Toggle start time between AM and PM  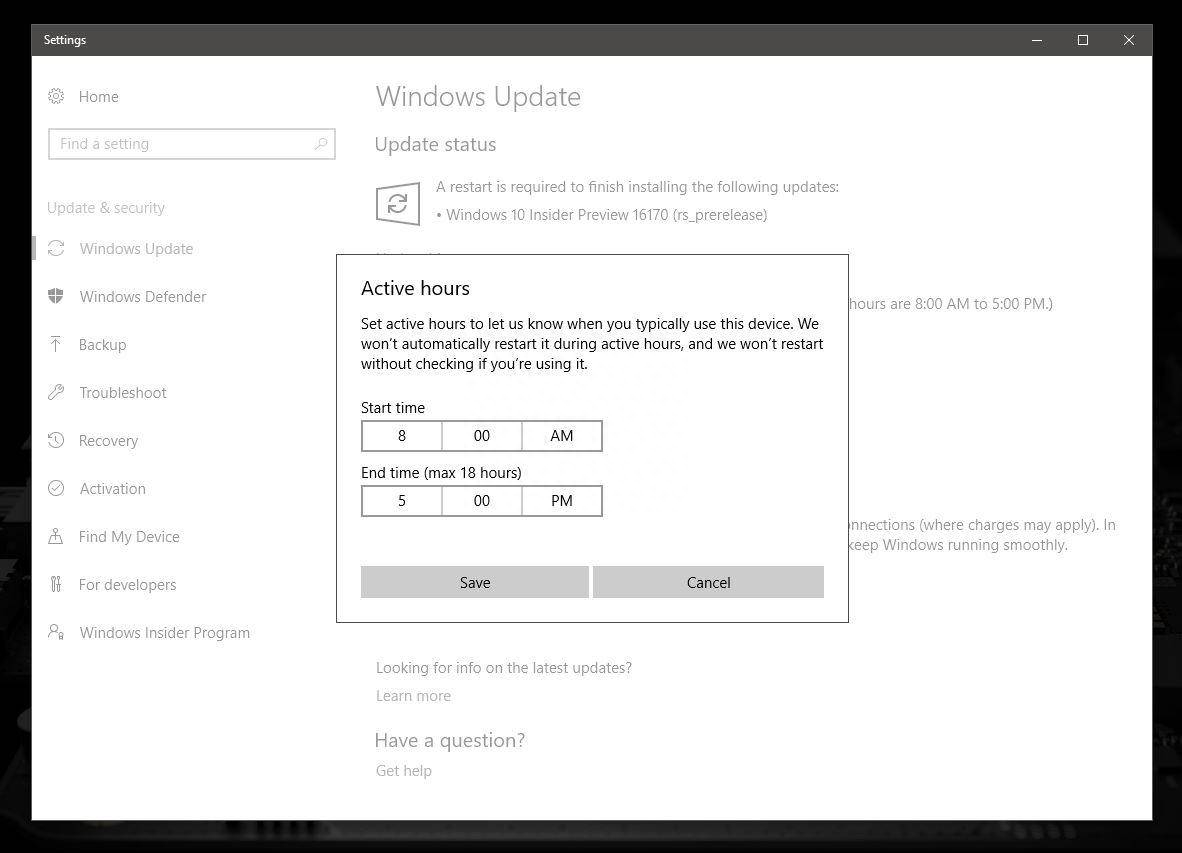point(561,435)
